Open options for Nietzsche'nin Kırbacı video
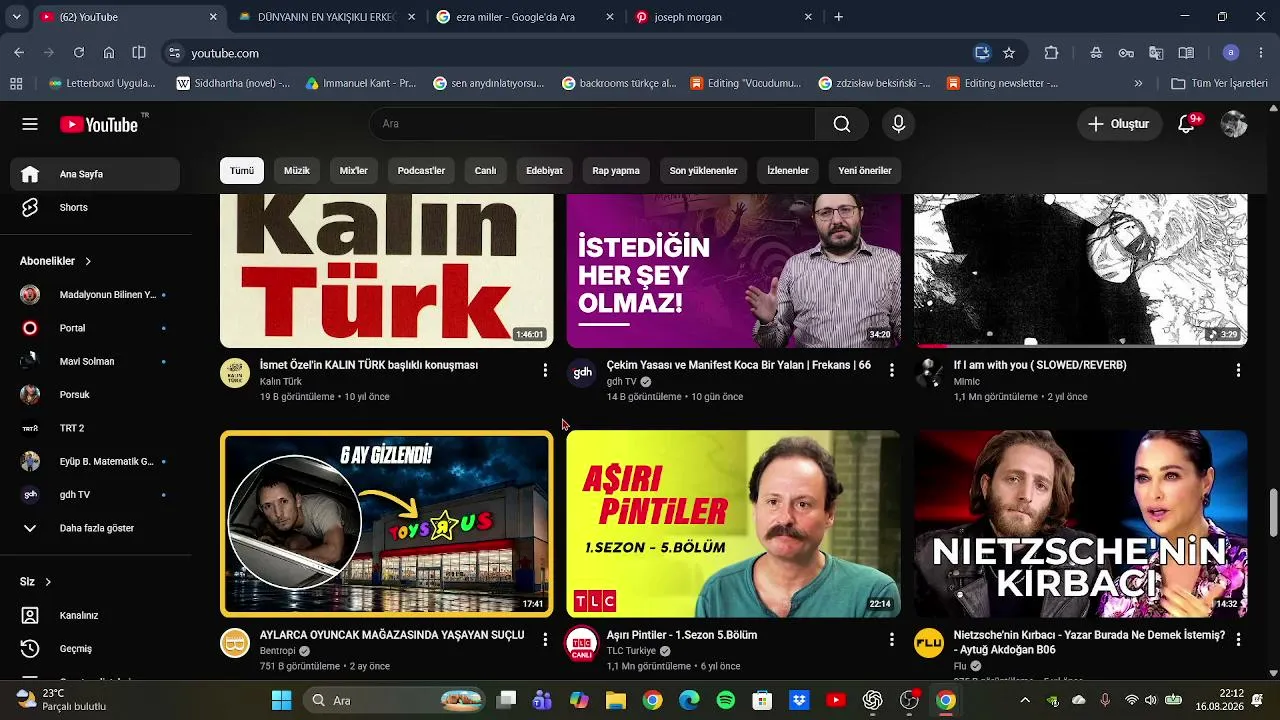Screen dimensions: 1280x720 pos(1238,639)
